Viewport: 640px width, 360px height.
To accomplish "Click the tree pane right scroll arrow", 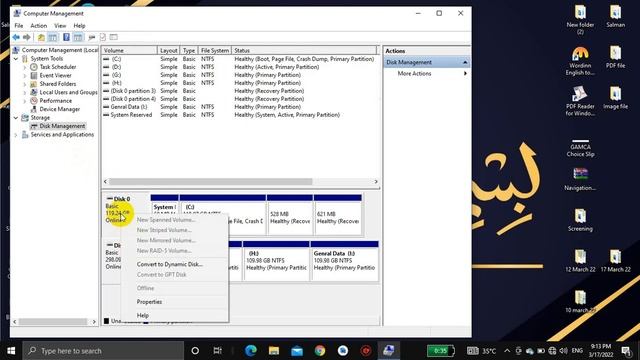I will coord(94,322).
